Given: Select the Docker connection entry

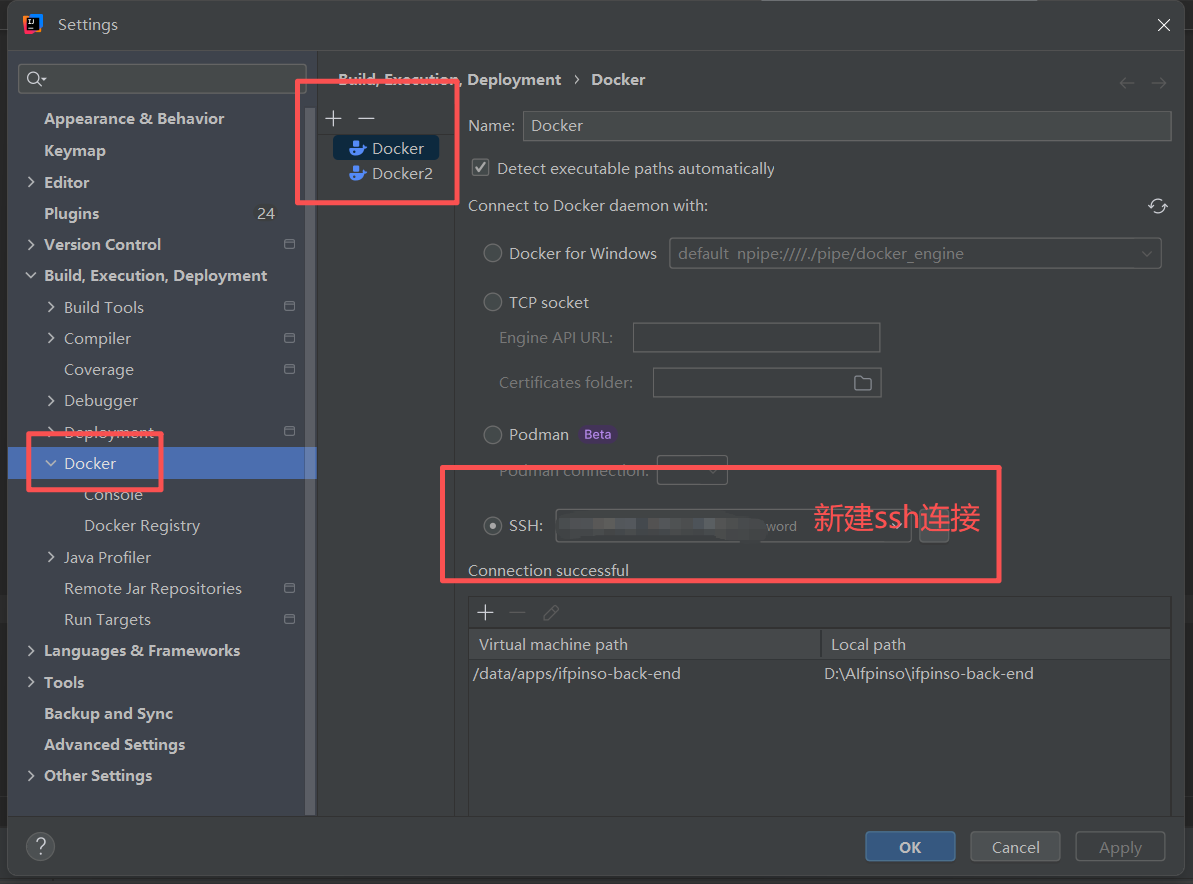Looking at the screenshot, I should coord(386,148).
